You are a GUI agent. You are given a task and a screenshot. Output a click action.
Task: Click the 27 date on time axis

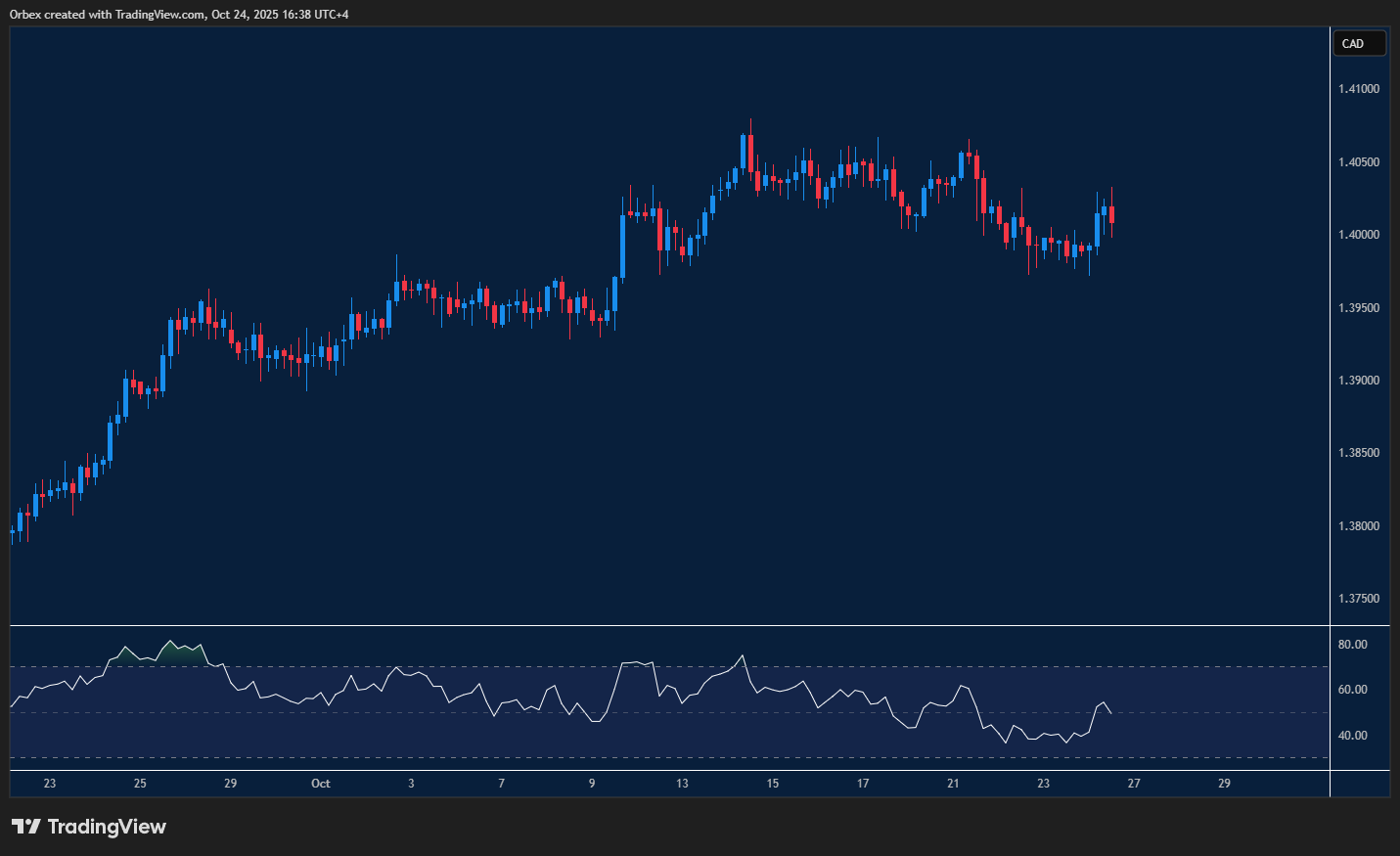coord(1134,784)
